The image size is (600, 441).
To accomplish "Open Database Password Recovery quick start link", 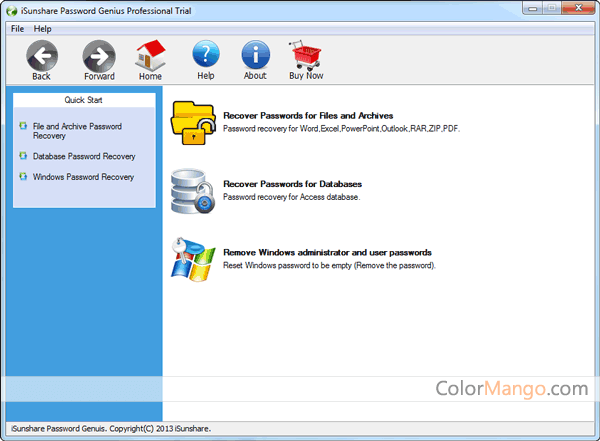I will point(84,156).
